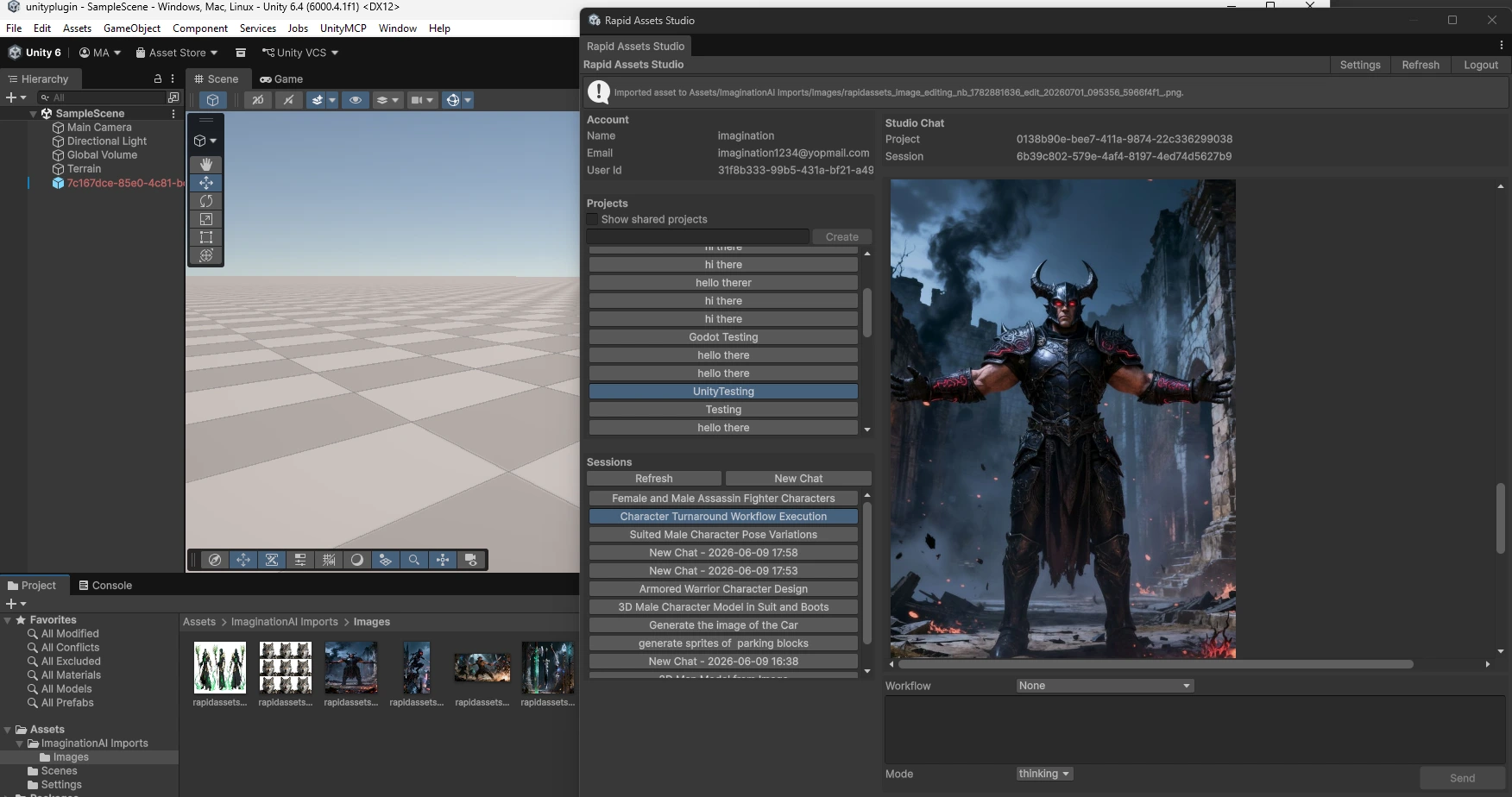Click the shading sphere overlay icon
Screen dimensions: 1512x797
click(x=357, y=560)
